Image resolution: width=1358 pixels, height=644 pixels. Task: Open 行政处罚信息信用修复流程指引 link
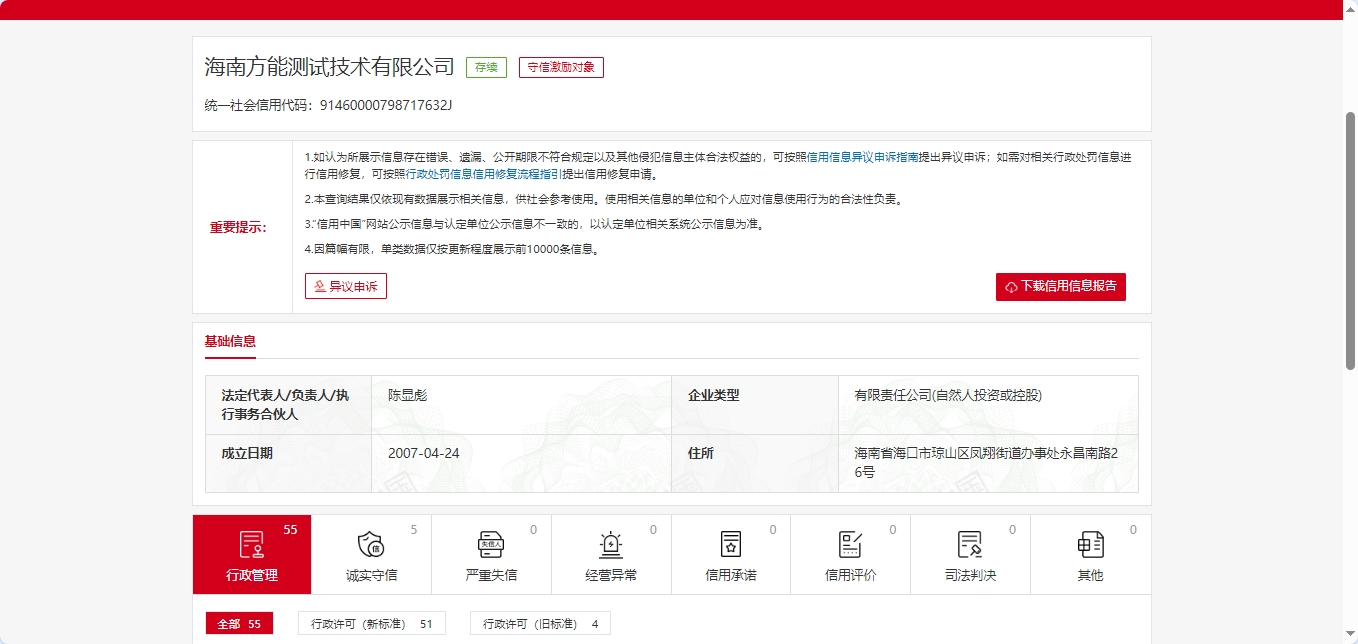click(x=482, y=174)
